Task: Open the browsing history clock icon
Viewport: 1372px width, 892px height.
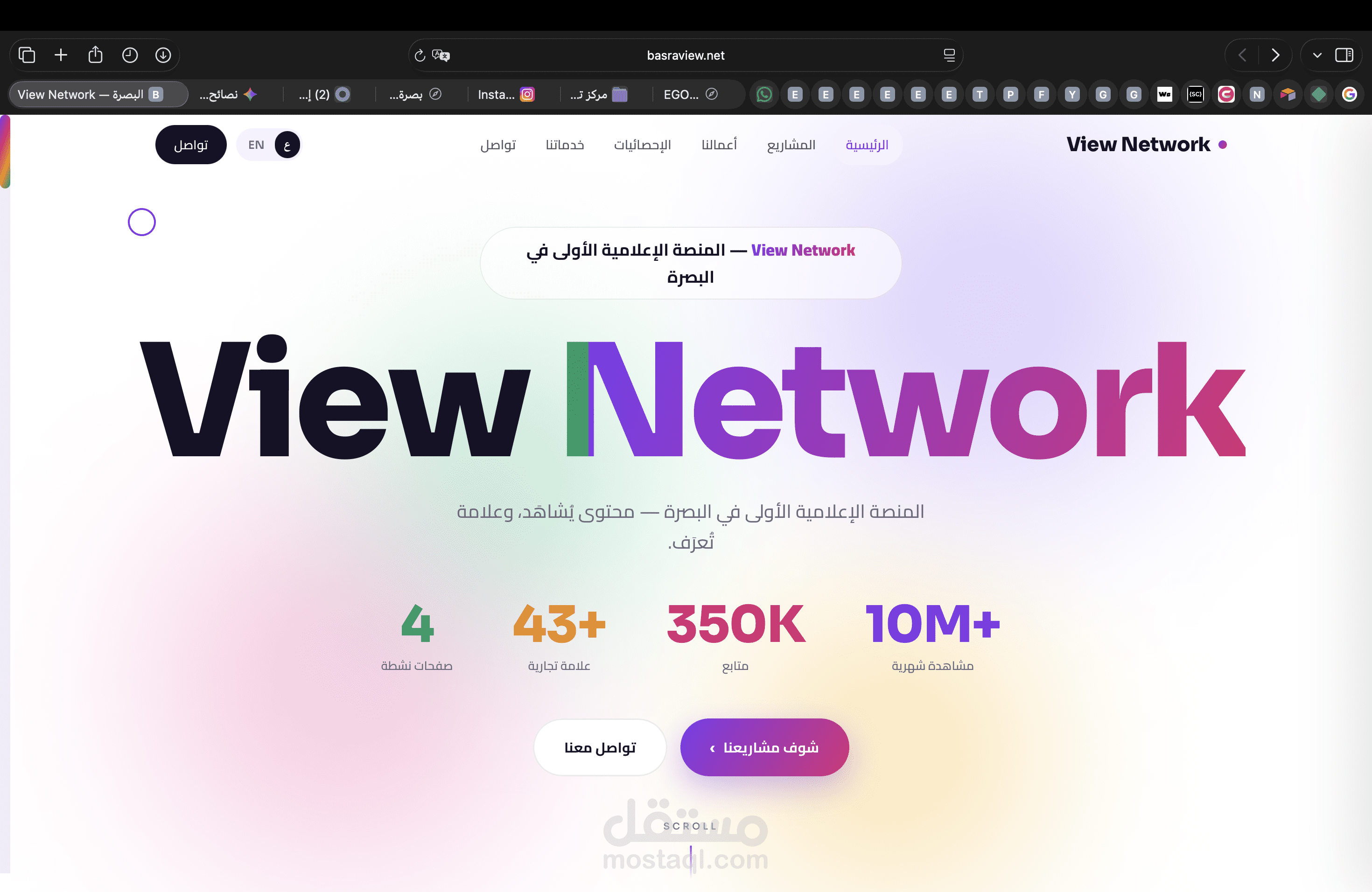Action: [x=130, y=56]
